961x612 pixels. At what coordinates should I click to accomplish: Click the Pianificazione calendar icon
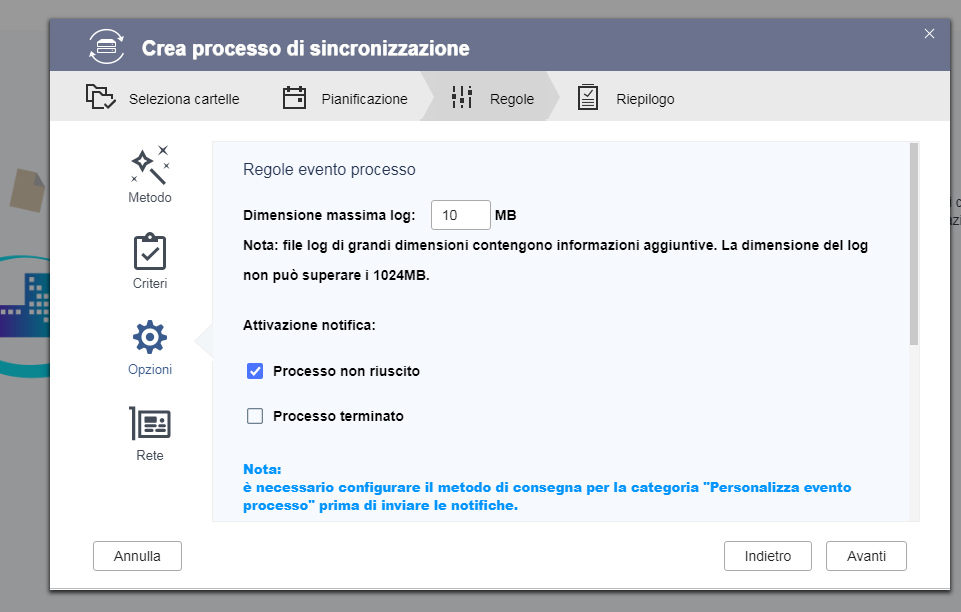pos(294,98)
